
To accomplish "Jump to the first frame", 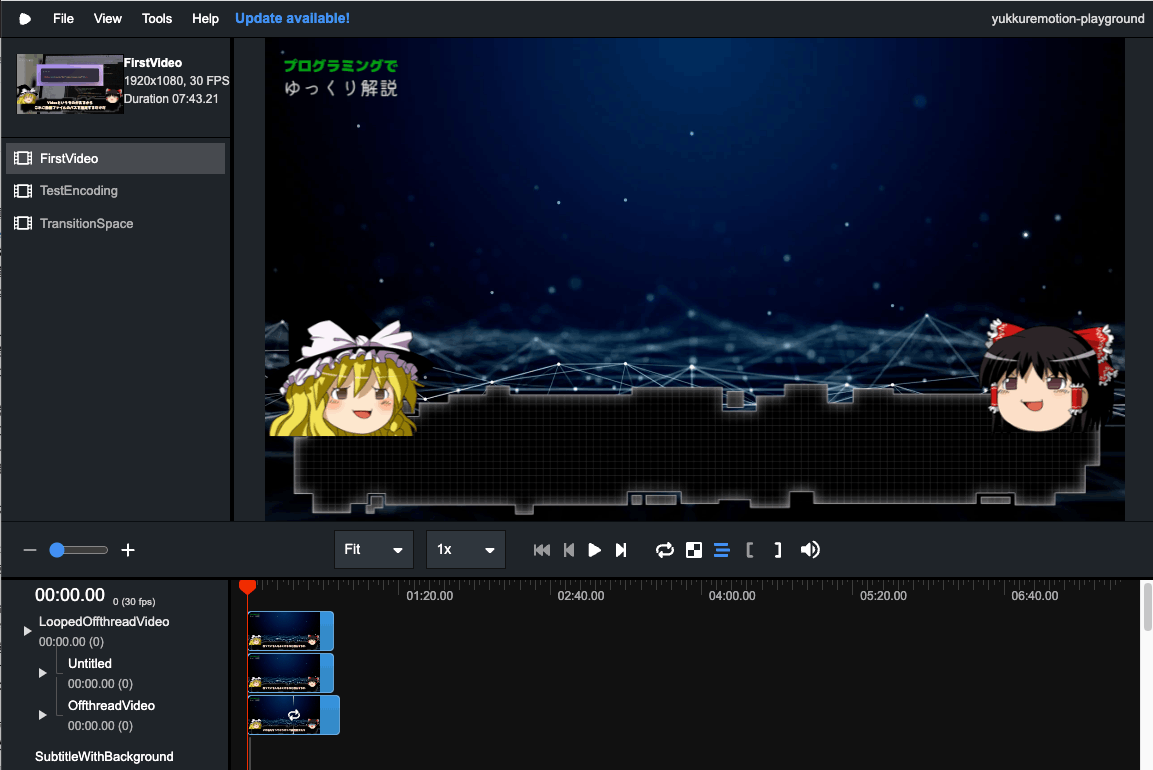I will point(542,550).
